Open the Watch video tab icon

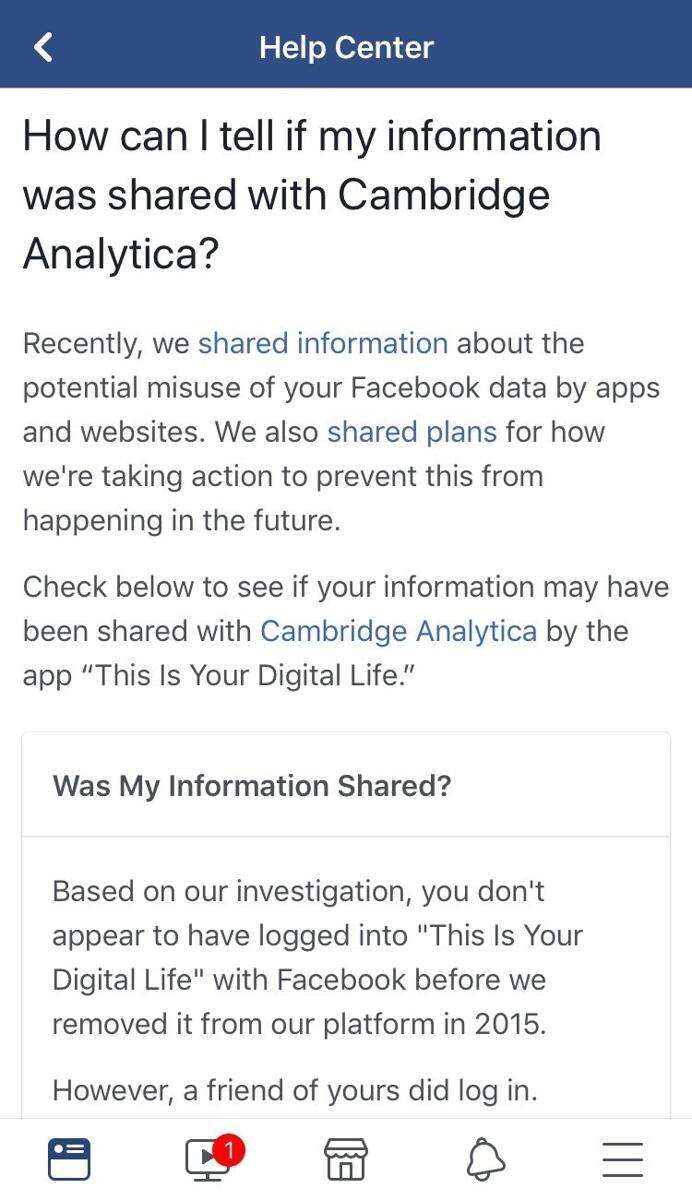click(208, 1161)
